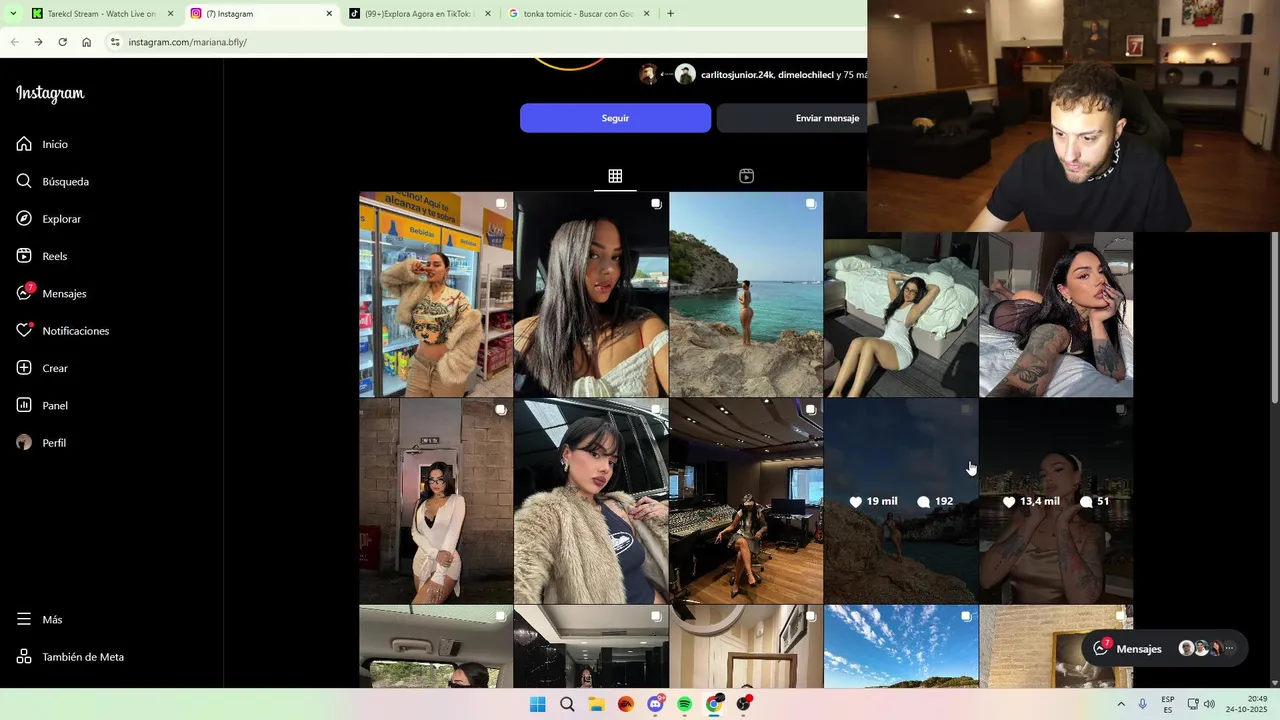Switch to TikTok Explora tab
This screenshot has height=720, width=1280.
[420, 14]
